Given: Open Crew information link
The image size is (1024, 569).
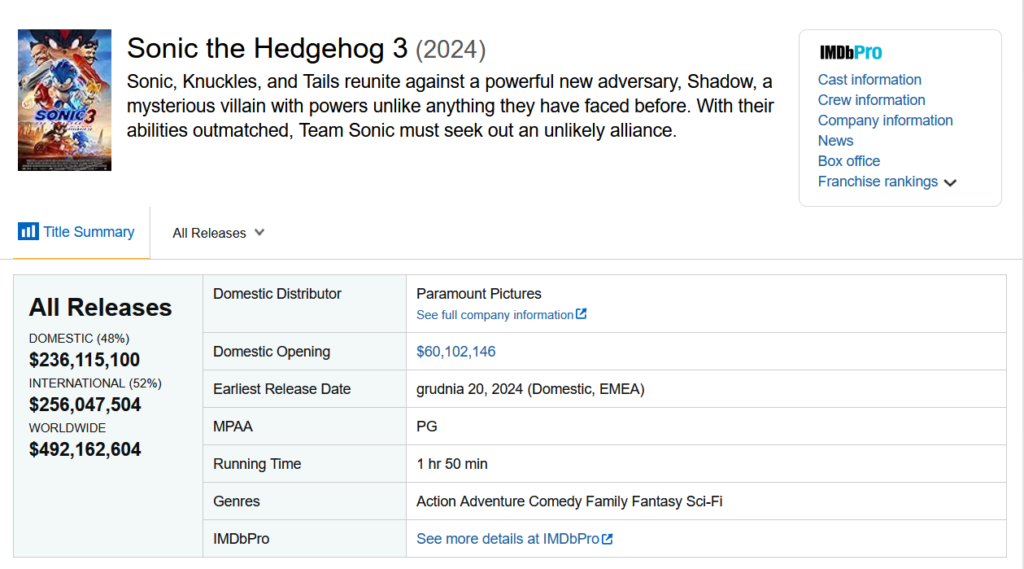Looking at the screenshot, I should click(871, 100).
